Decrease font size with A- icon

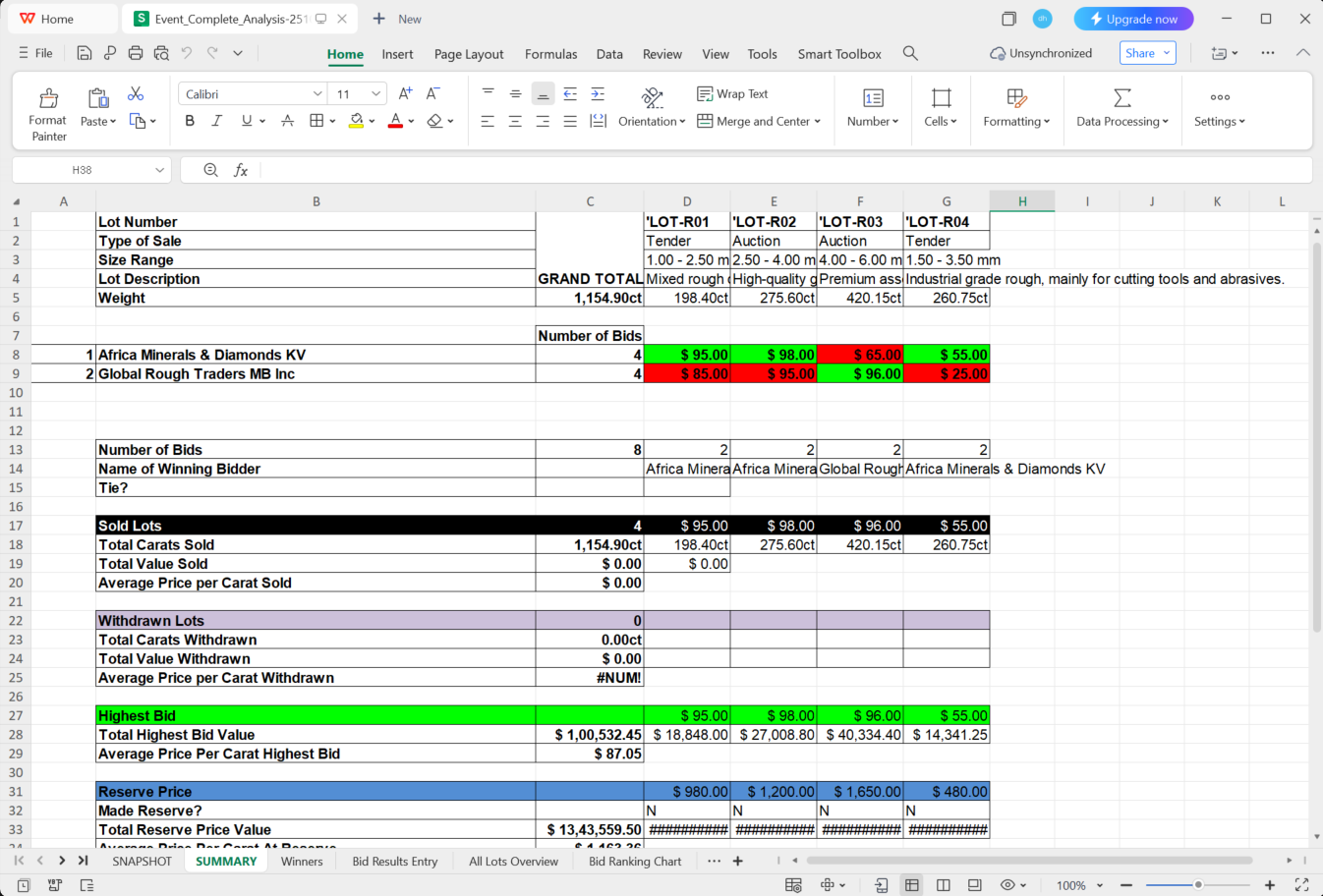[x=433, y=93]
